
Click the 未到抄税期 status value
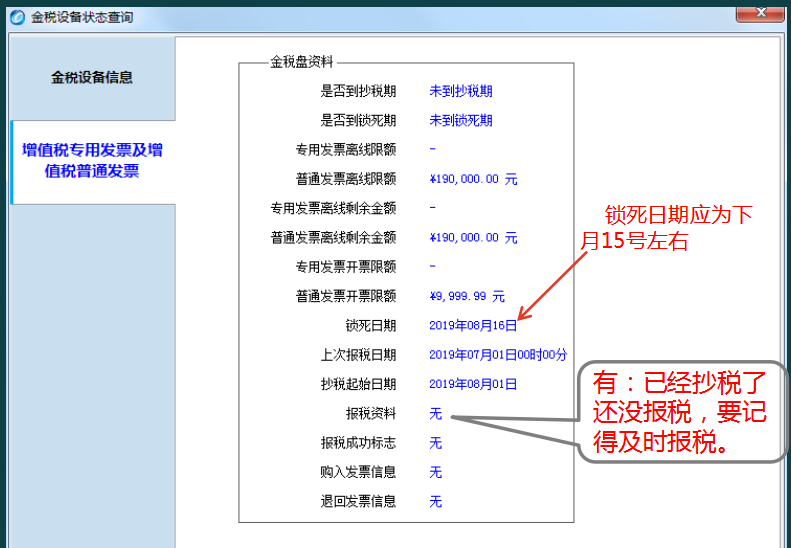coord(461,91)
